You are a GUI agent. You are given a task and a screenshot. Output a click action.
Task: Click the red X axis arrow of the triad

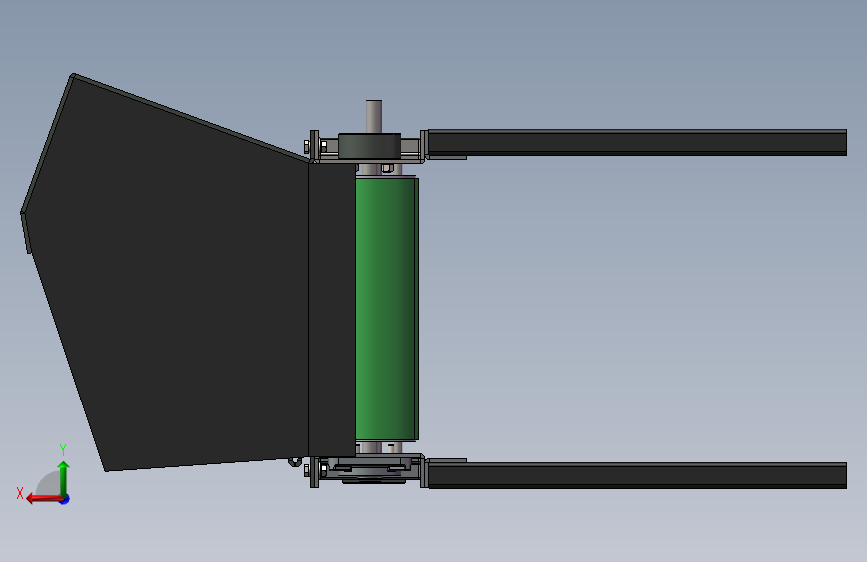[x=43, y=499]
